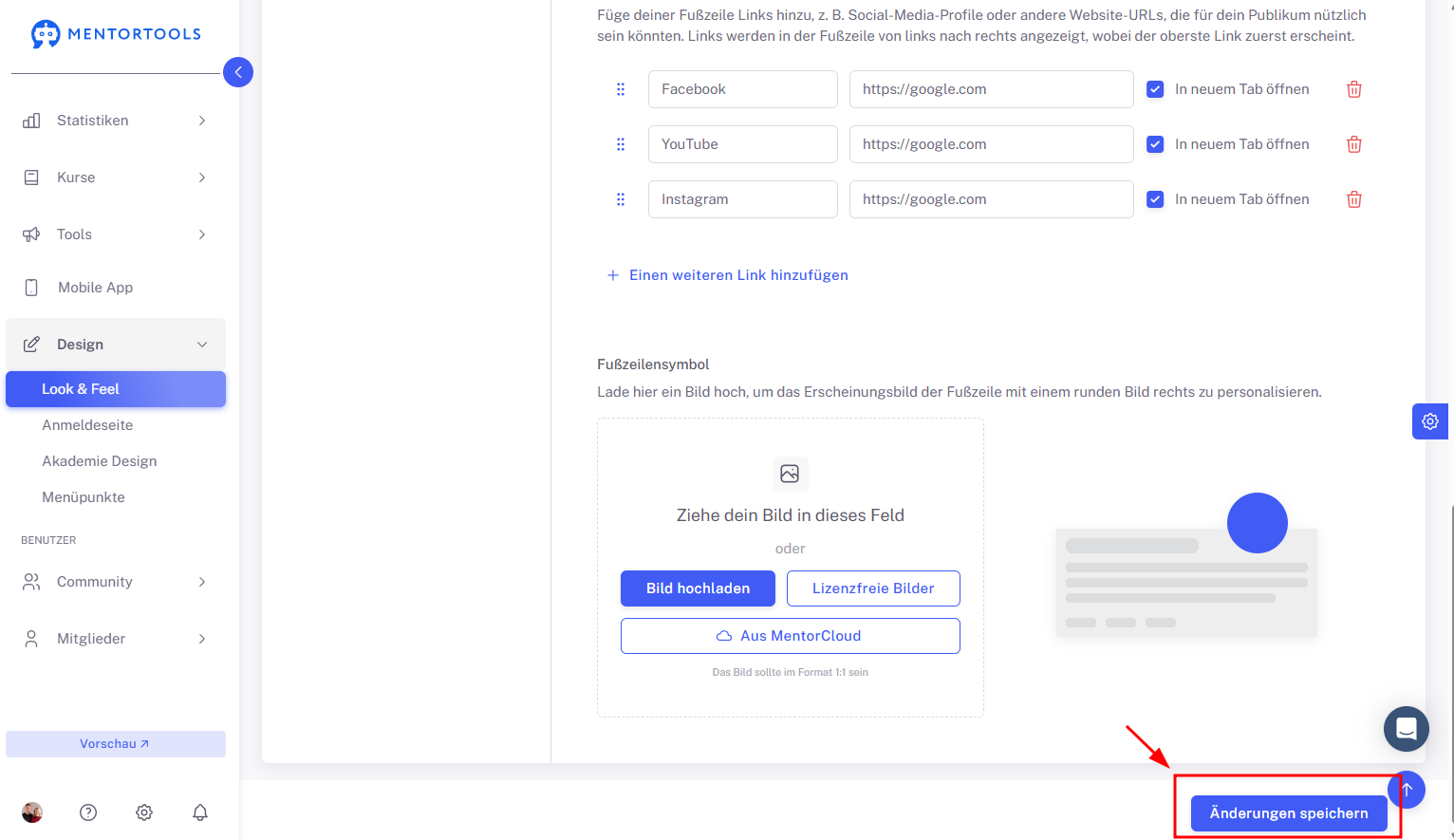Uncheck new tab option for Facebook link
Viewport: 1454px width, 840px height.
tap(1155, 89)
